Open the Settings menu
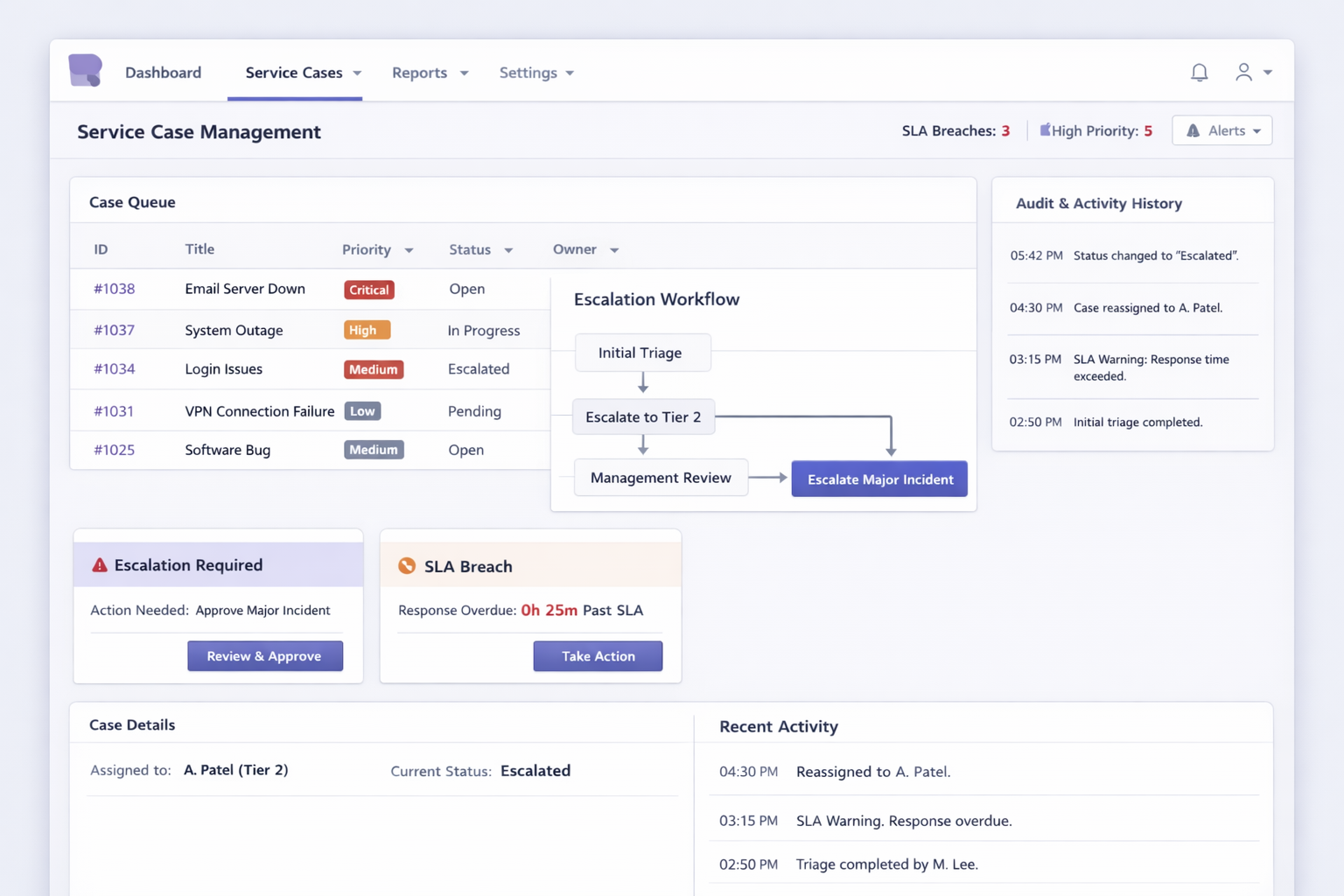This screenshot has width=1344, height=896. pos(536,73)
